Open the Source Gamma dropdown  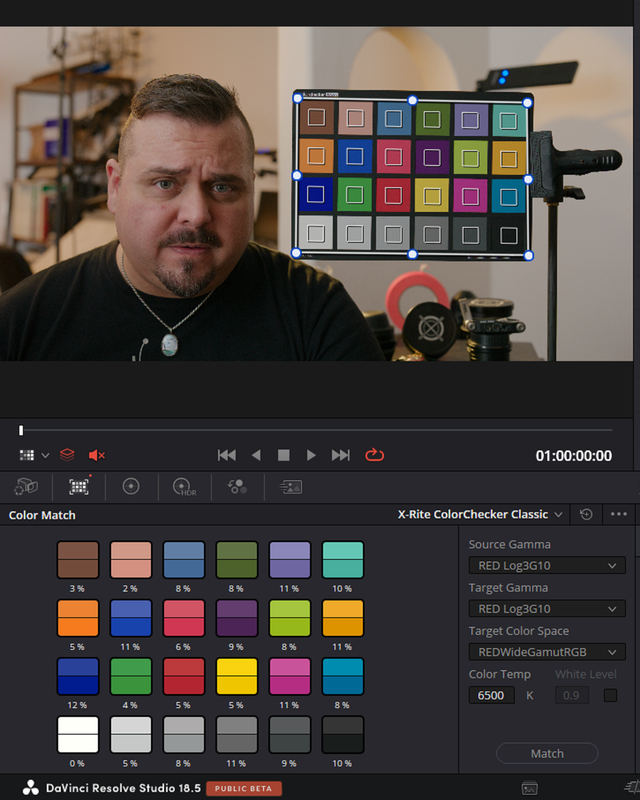(547, 565)
